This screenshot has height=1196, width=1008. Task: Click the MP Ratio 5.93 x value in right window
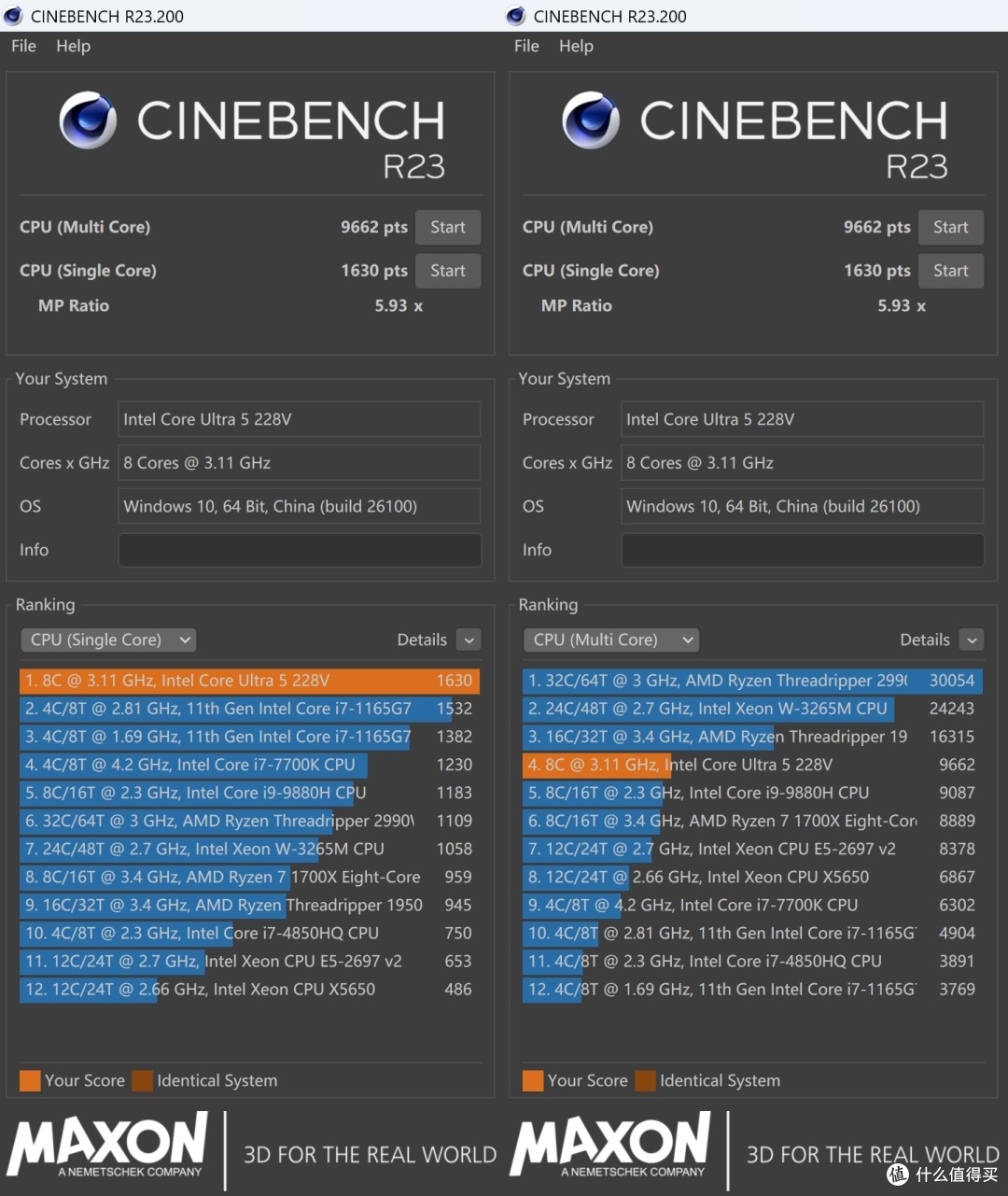click(x=902, y=305)
